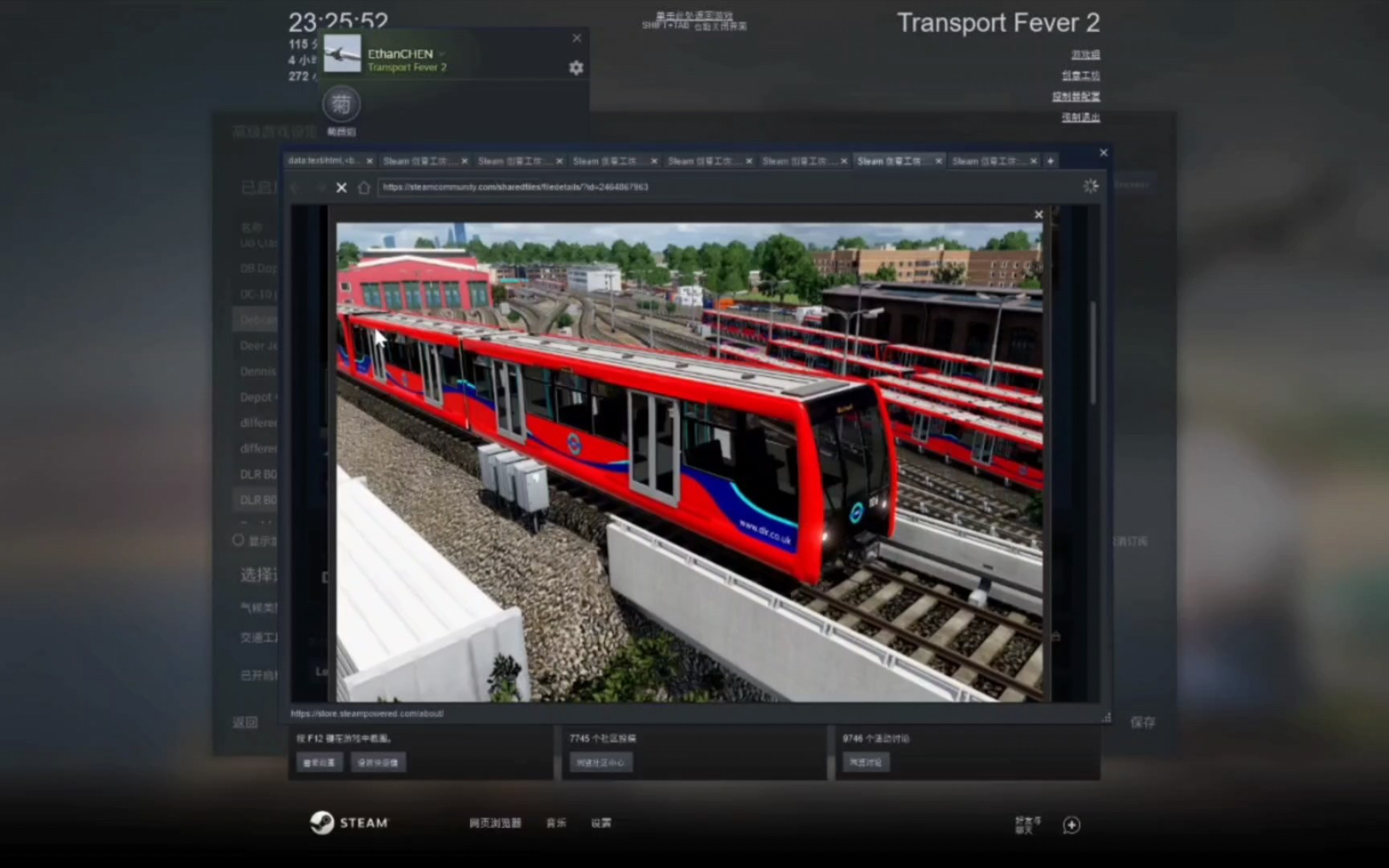Click the page loading spinner icon
Image resolution: width=1389 pixels, height=868 pixels.
(1090, 186)
